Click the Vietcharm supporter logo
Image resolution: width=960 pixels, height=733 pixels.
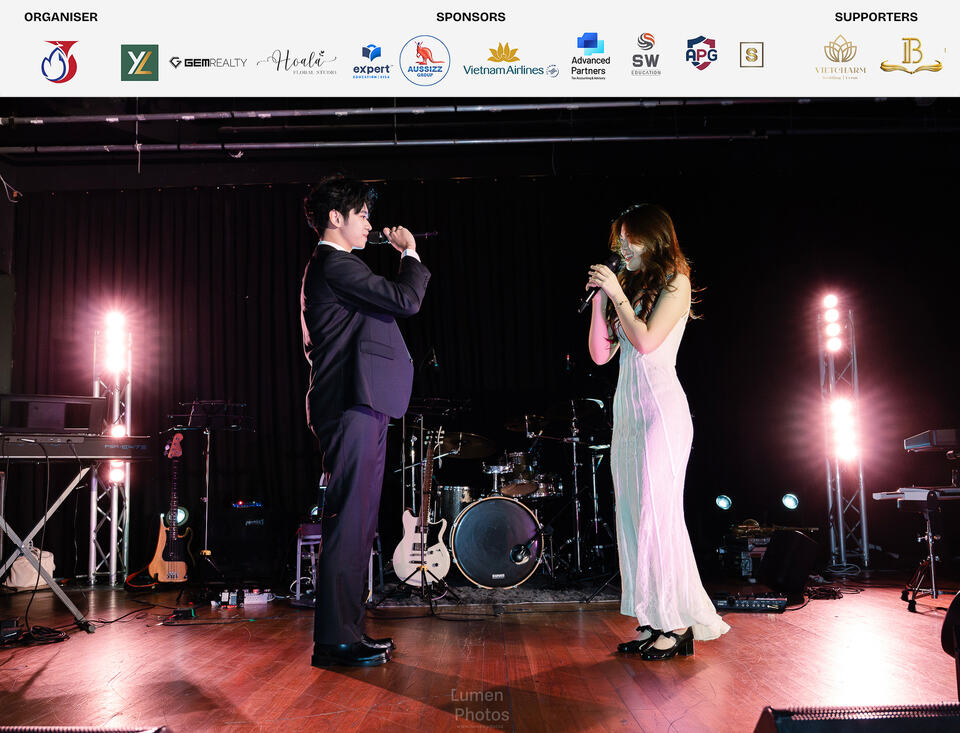[x=841, y=57]
